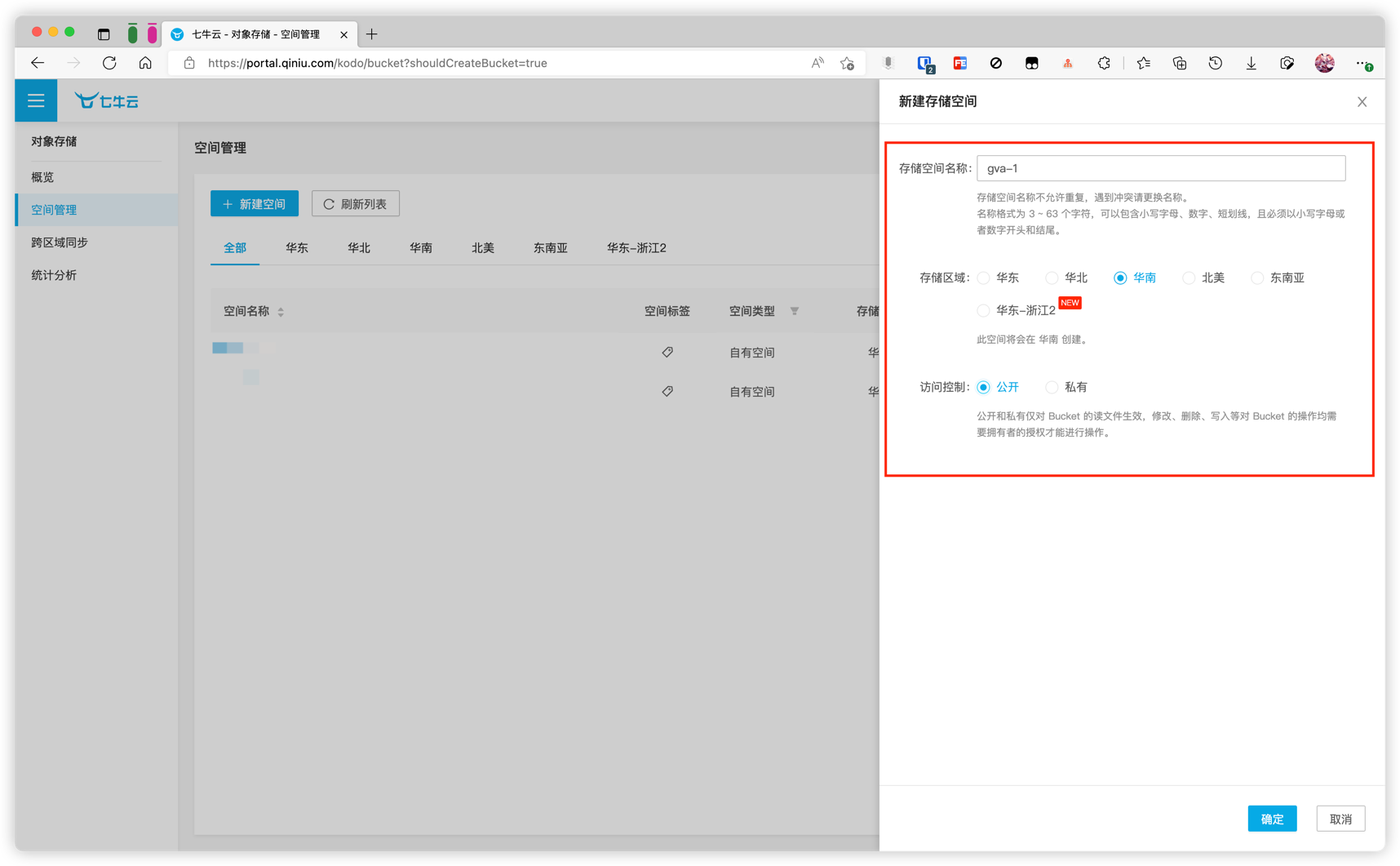
Task: Select 北美 storage region radio
Action: (x=1189, y=278)
